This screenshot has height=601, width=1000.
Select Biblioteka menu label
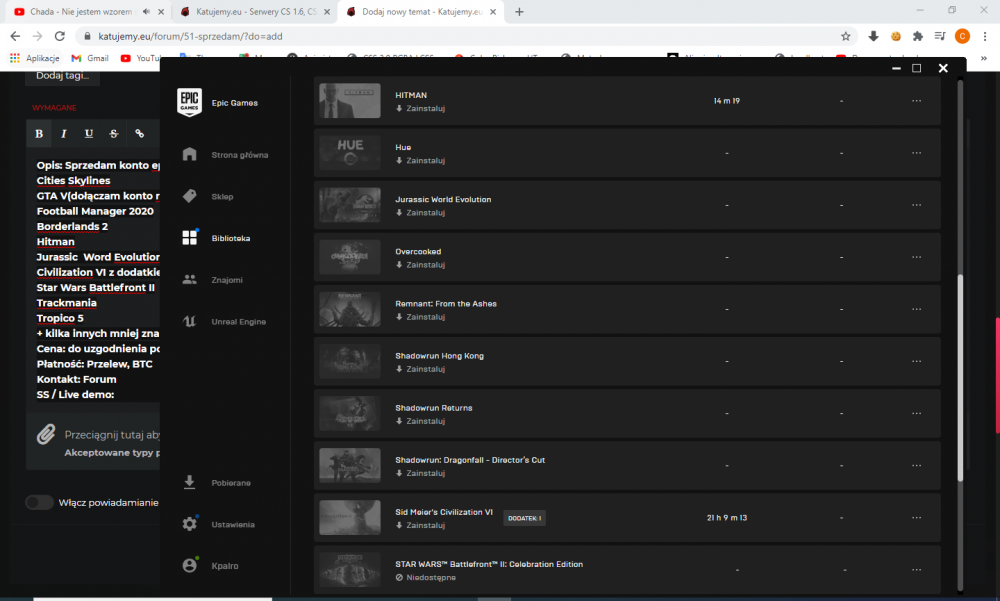[x=231, y=238]
